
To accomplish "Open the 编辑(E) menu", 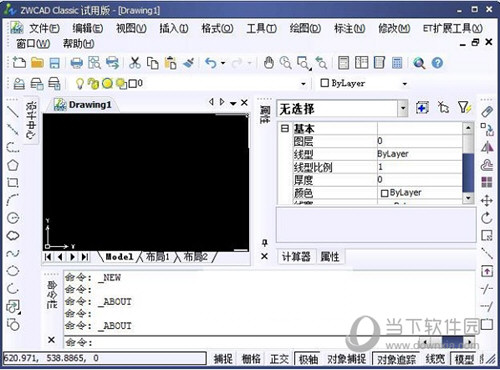I will tap(88, 28).
